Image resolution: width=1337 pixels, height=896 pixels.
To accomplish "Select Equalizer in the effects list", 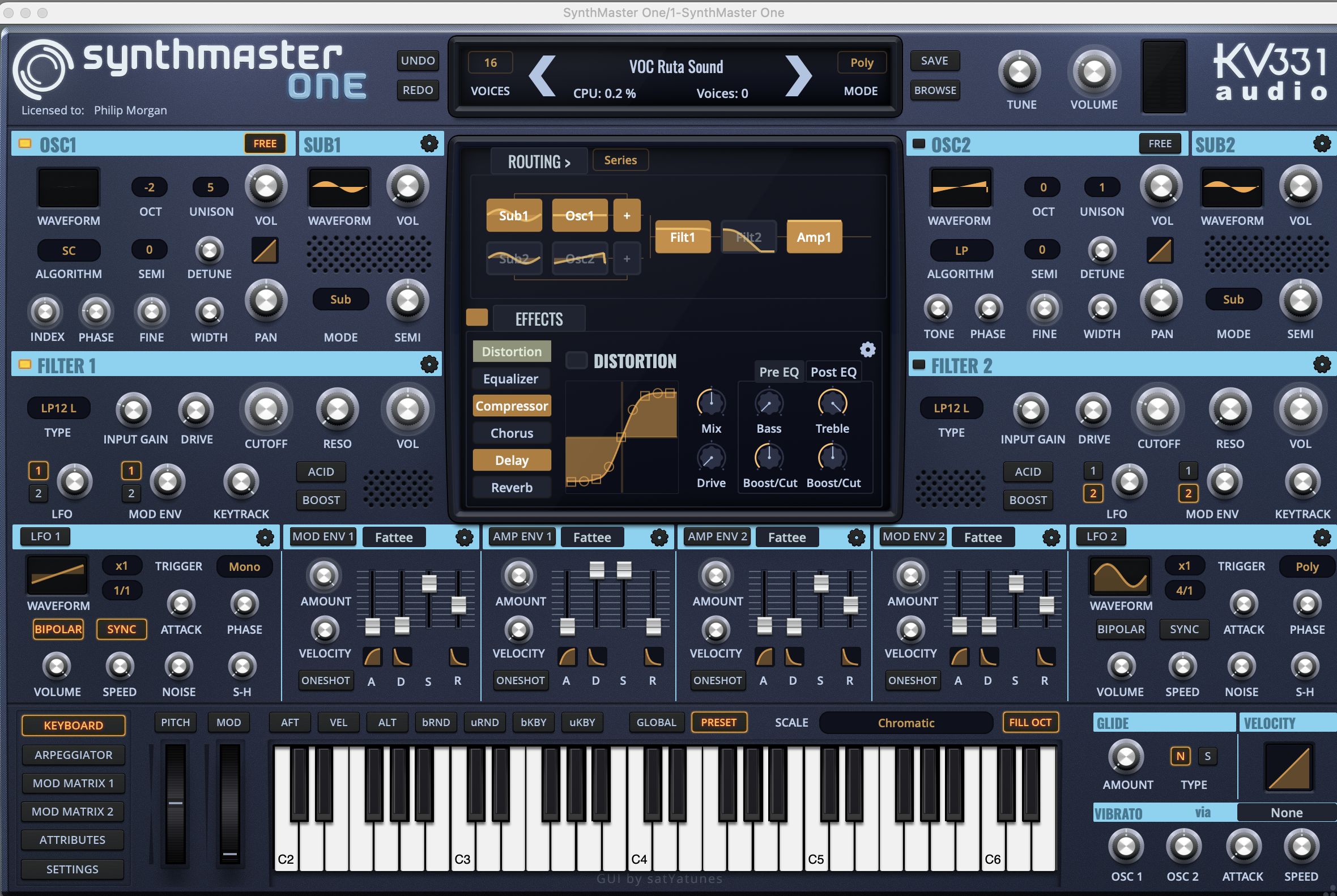I will pyautogui.click(x=512, y=379).
